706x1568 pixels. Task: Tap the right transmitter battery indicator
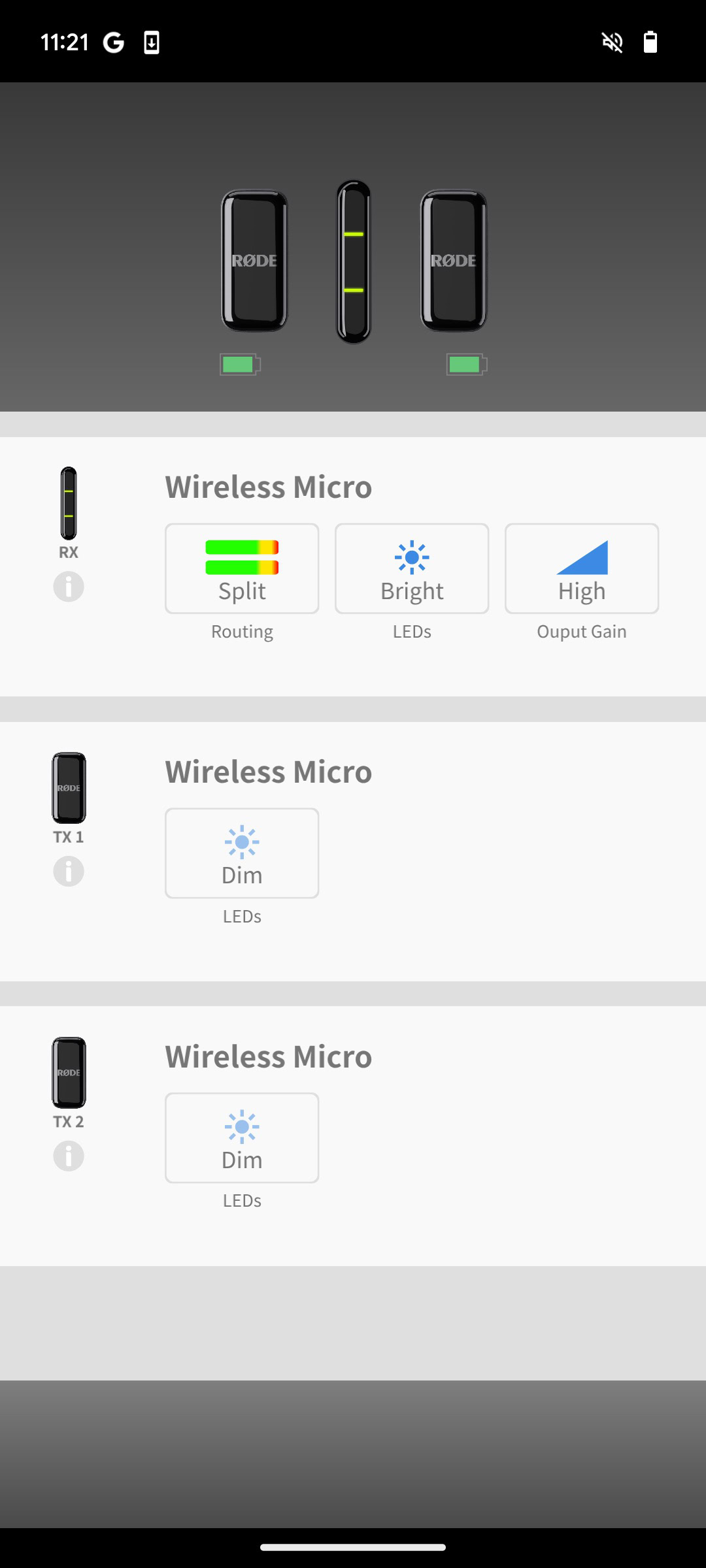(467, 365)
